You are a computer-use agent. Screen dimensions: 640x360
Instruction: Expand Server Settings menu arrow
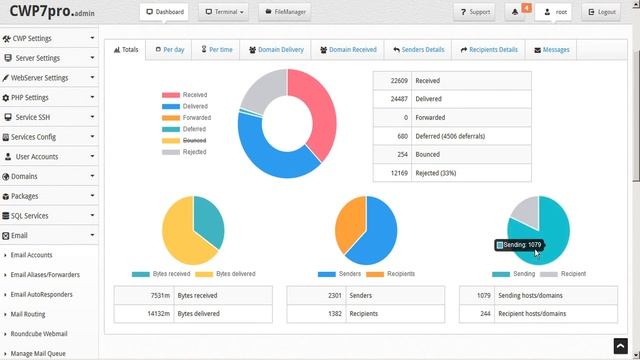coord(92,58)
